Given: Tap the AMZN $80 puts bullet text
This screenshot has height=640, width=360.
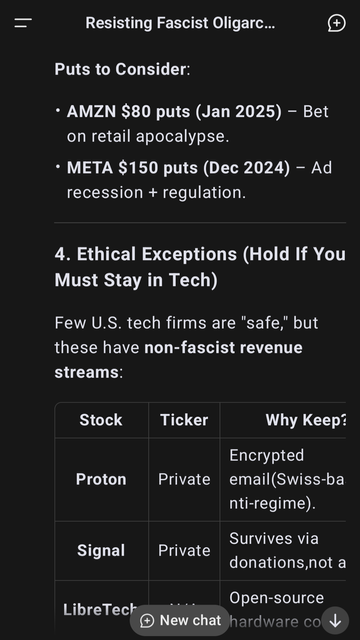Looking at the screenshot, I should [198, 124].
